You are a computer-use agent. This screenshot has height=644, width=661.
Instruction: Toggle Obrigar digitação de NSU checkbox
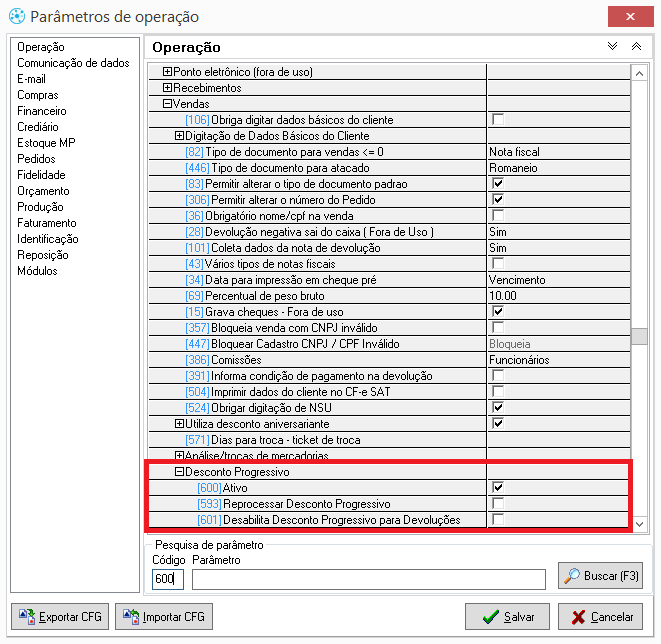pyautogui.click(x=497, y=408)
